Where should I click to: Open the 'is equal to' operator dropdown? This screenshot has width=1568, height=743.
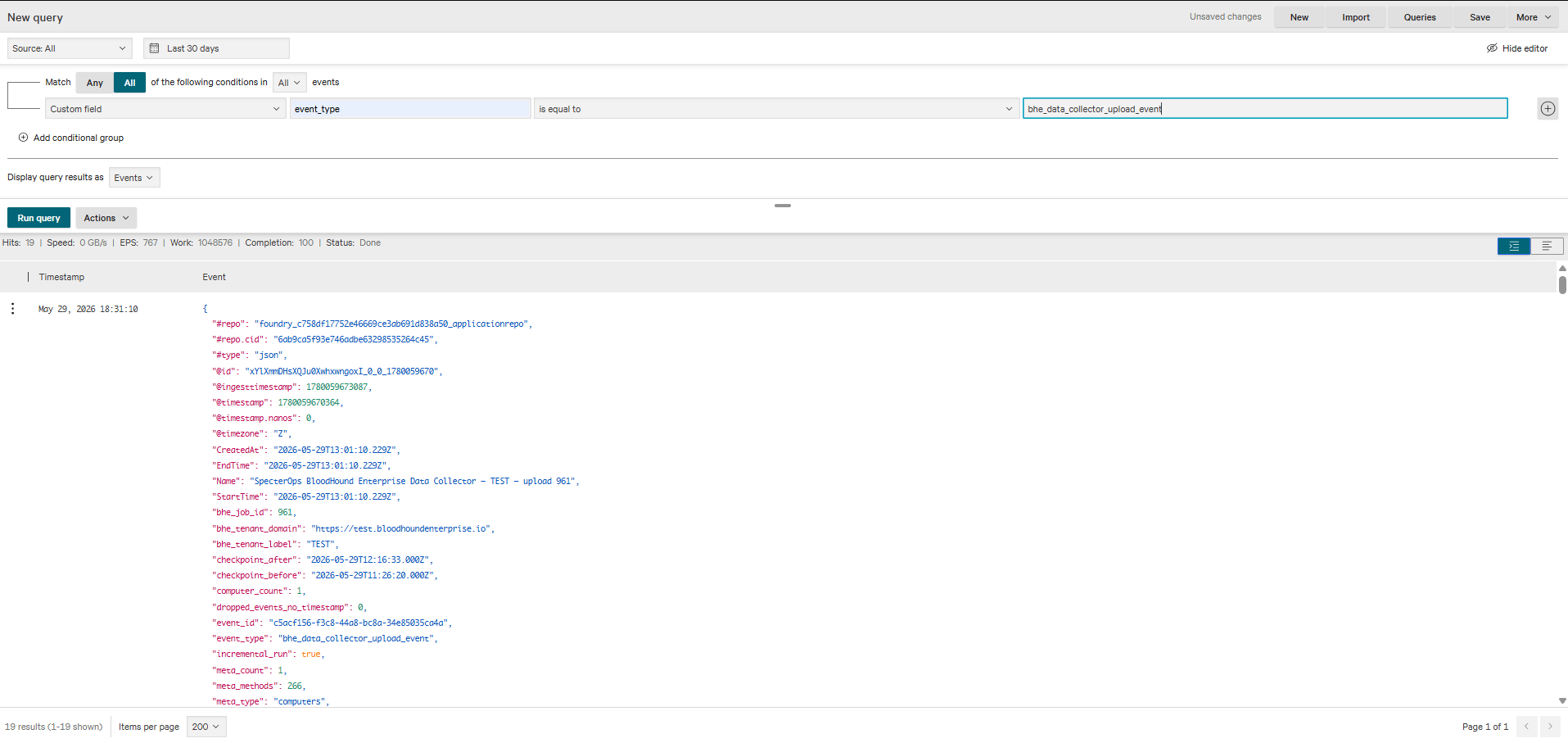(x=776, y=109)
